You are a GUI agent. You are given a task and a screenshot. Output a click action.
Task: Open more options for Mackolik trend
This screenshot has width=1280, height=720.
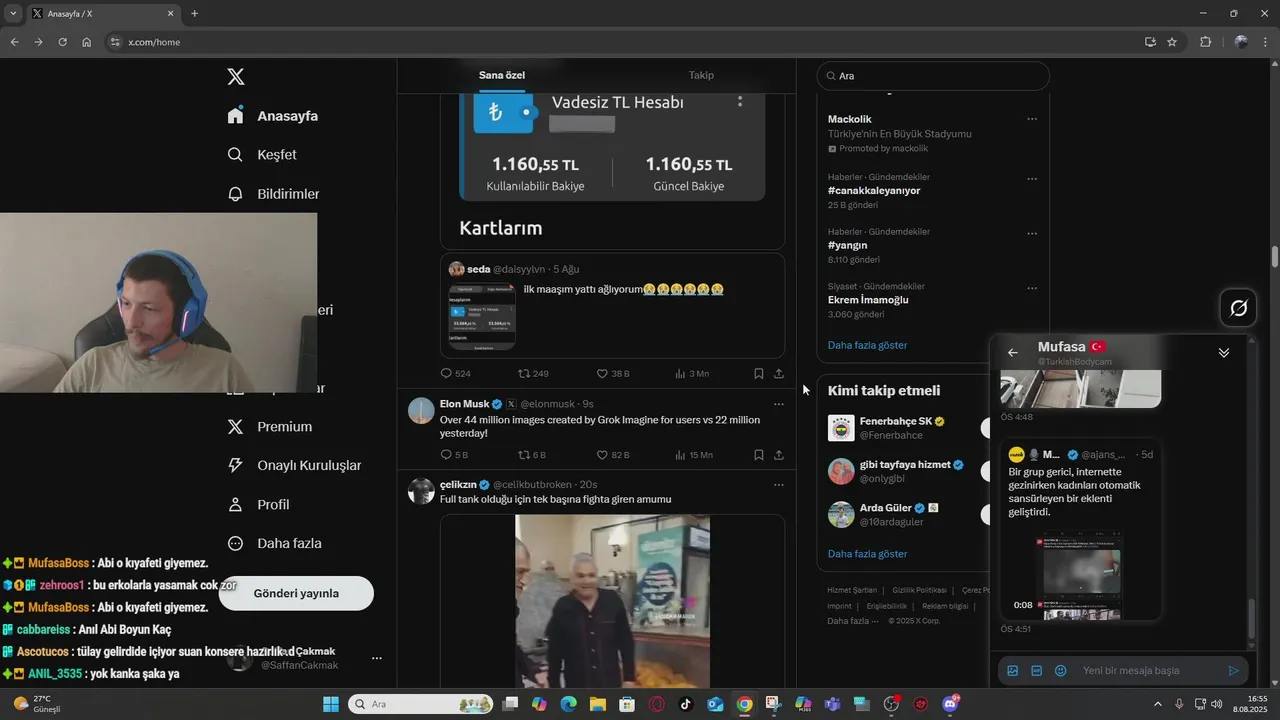click(1032, 119)
